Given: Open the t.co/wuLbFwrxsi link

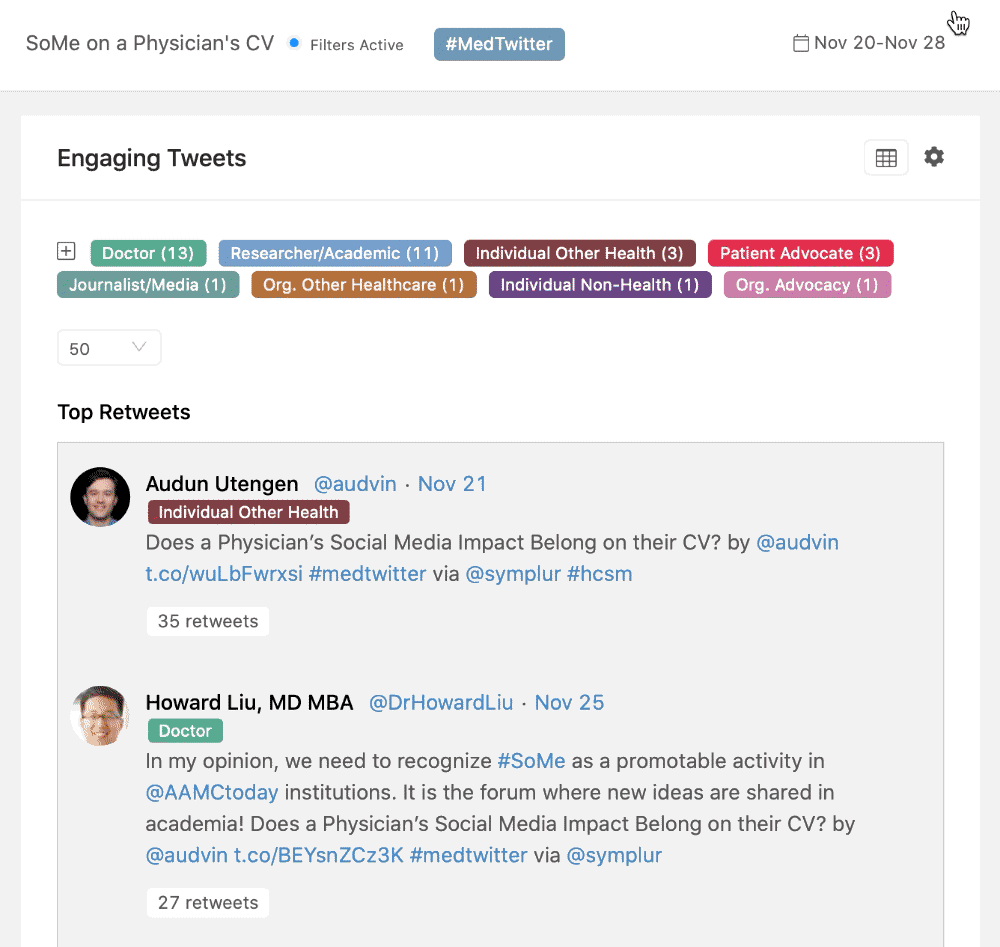Looking at the screenshot, I should tap(224, 573).
